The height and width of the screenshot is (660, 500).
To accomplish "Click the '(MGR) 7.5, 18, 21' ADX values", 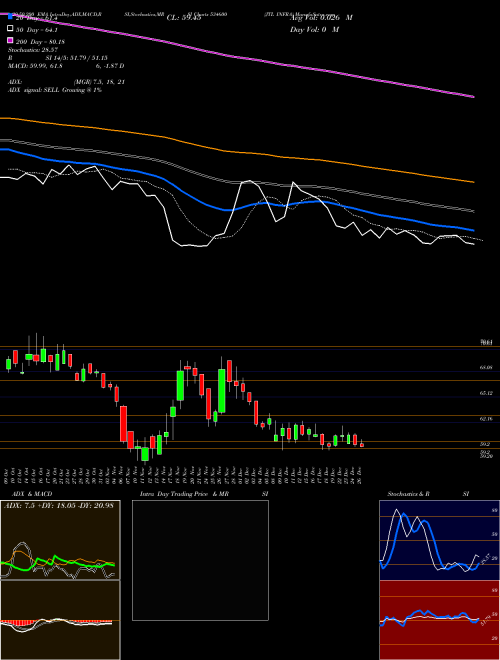I will pyautogui.click(x=99, y=82).
